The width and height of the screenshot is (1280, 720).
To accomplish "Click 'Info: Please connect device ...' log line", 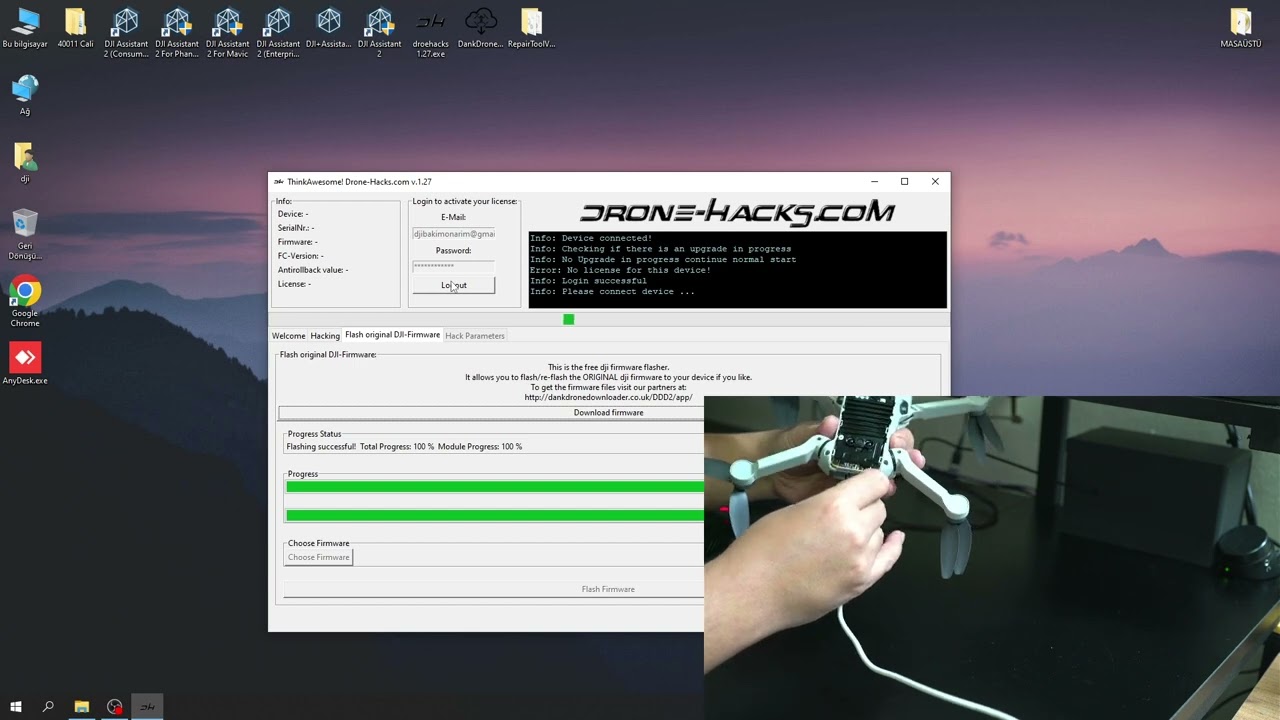I will [612, 292].
